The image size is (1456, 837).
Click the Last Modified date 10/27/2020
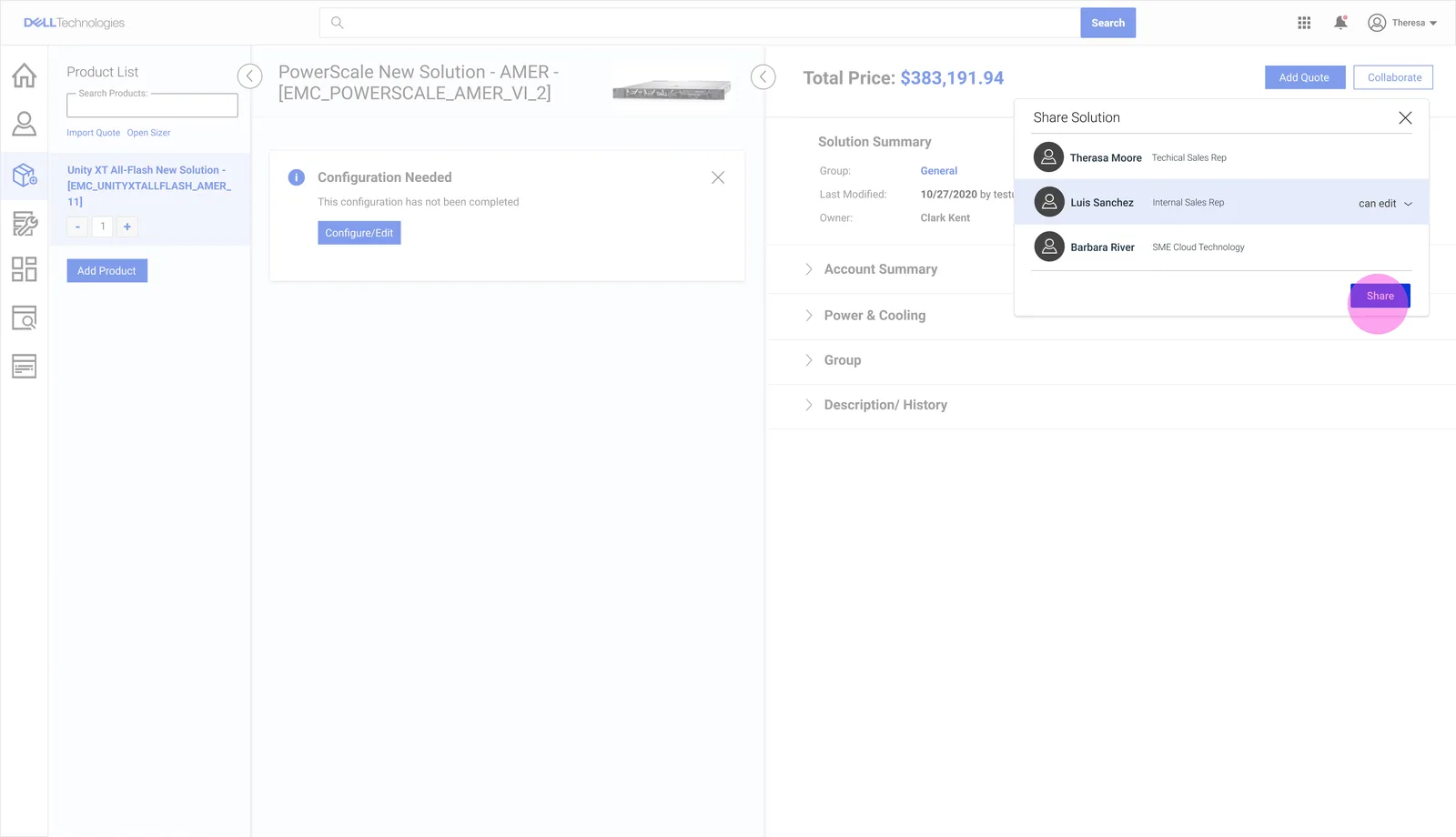click(x=948, y=195)
